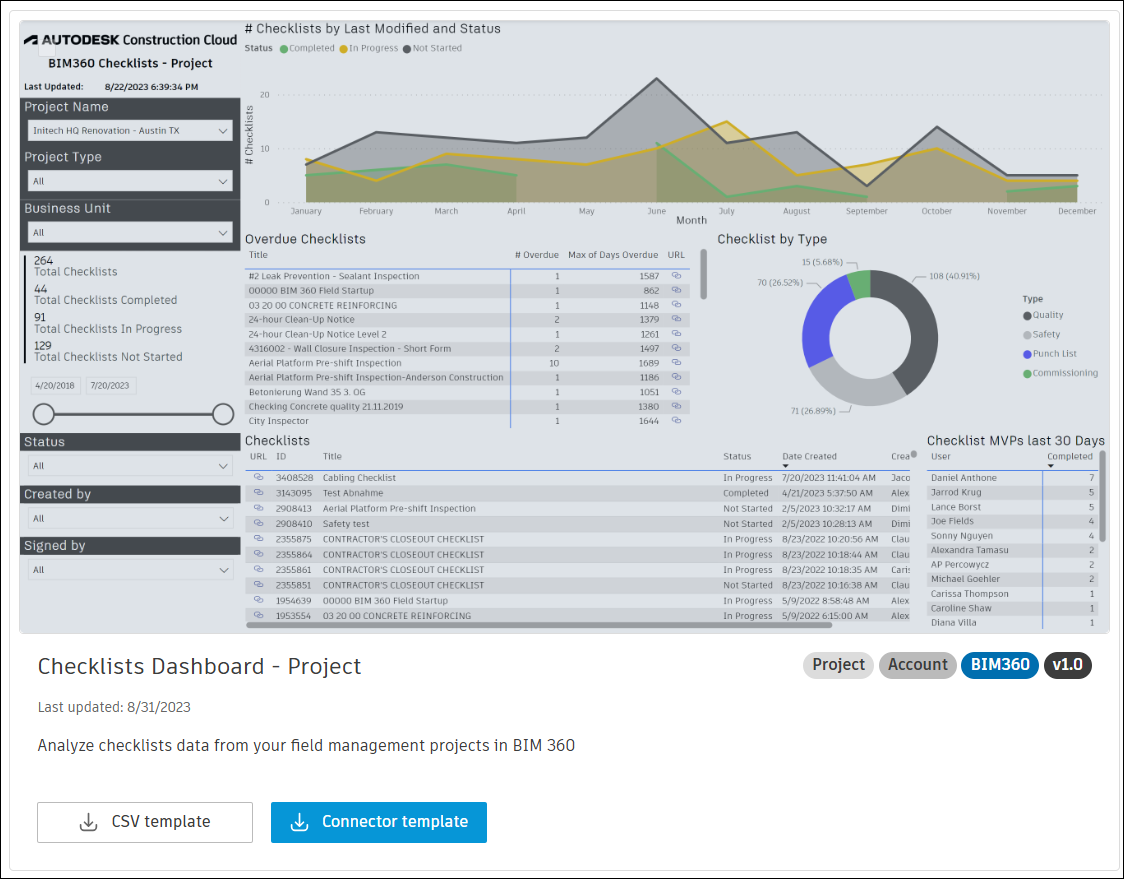Open URL link for Checking Concrete quality row
The width and height of the screenshot is (1124, 879).
click(676, 406)
